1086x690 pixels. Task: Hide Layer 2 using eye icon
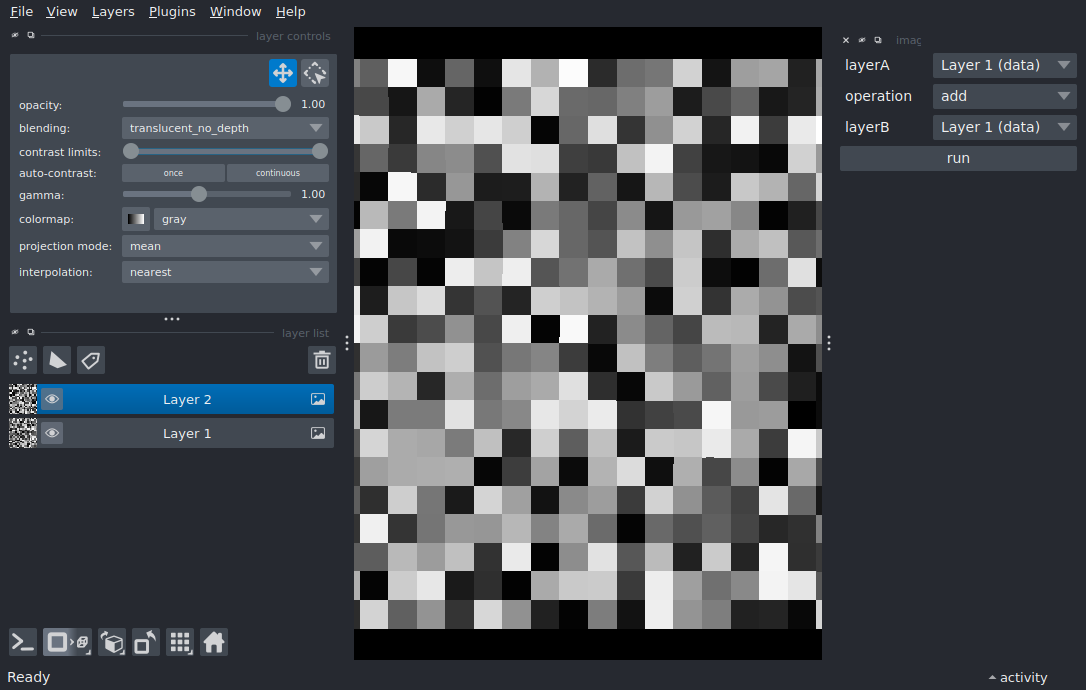(52, 400)
